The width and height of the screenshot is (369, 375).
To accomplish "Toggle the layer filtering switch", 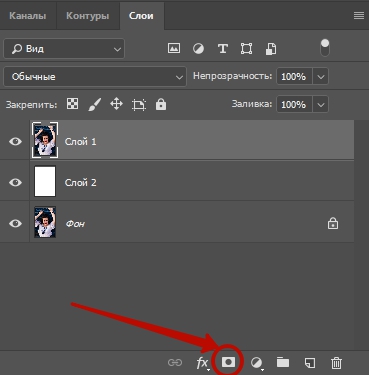I will 325,48.
